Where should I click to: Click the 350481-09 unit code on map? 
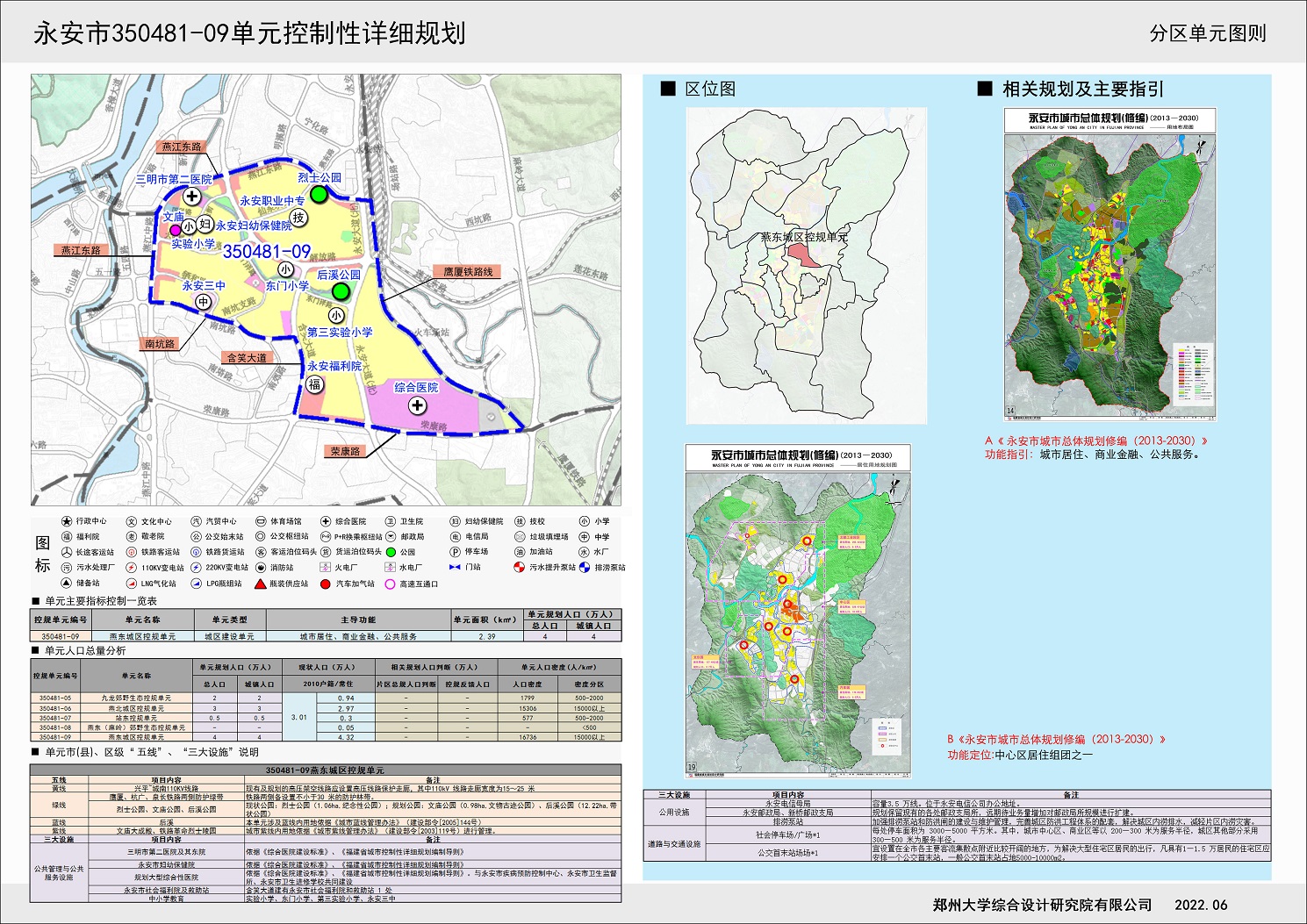pos(266,252)
